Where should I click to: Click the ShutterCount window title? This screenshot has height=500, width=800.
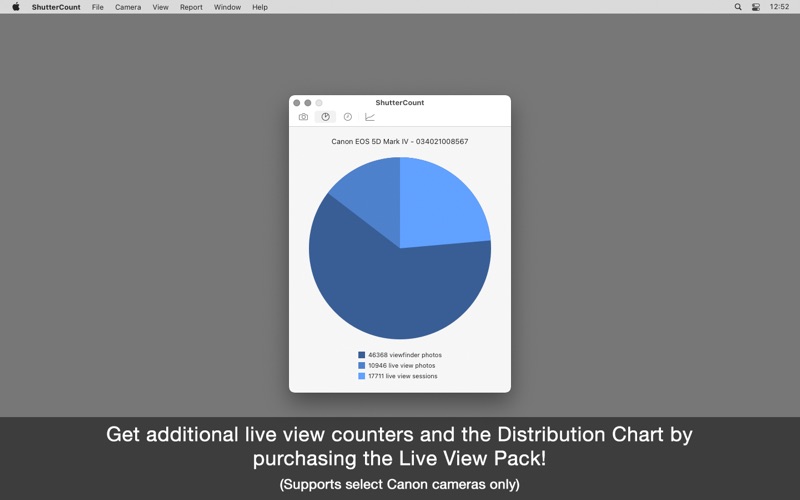click(399, 103)
